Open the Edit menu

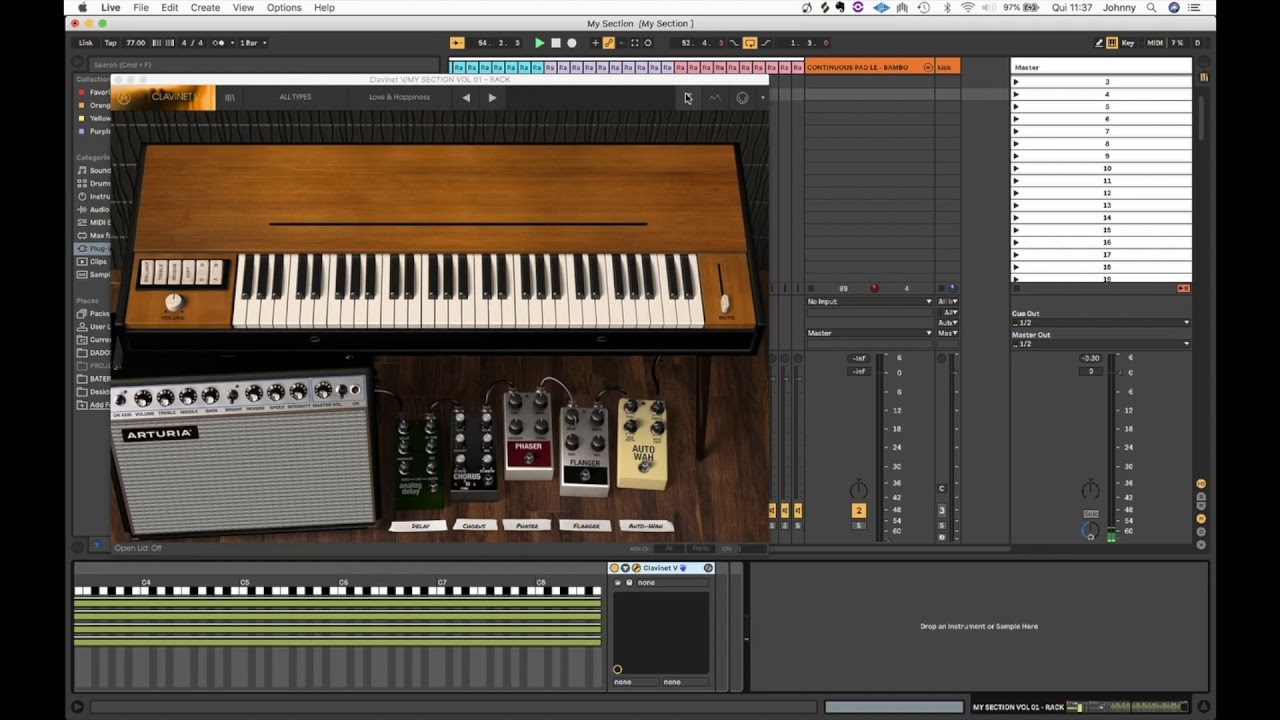[x=170, y=8]
